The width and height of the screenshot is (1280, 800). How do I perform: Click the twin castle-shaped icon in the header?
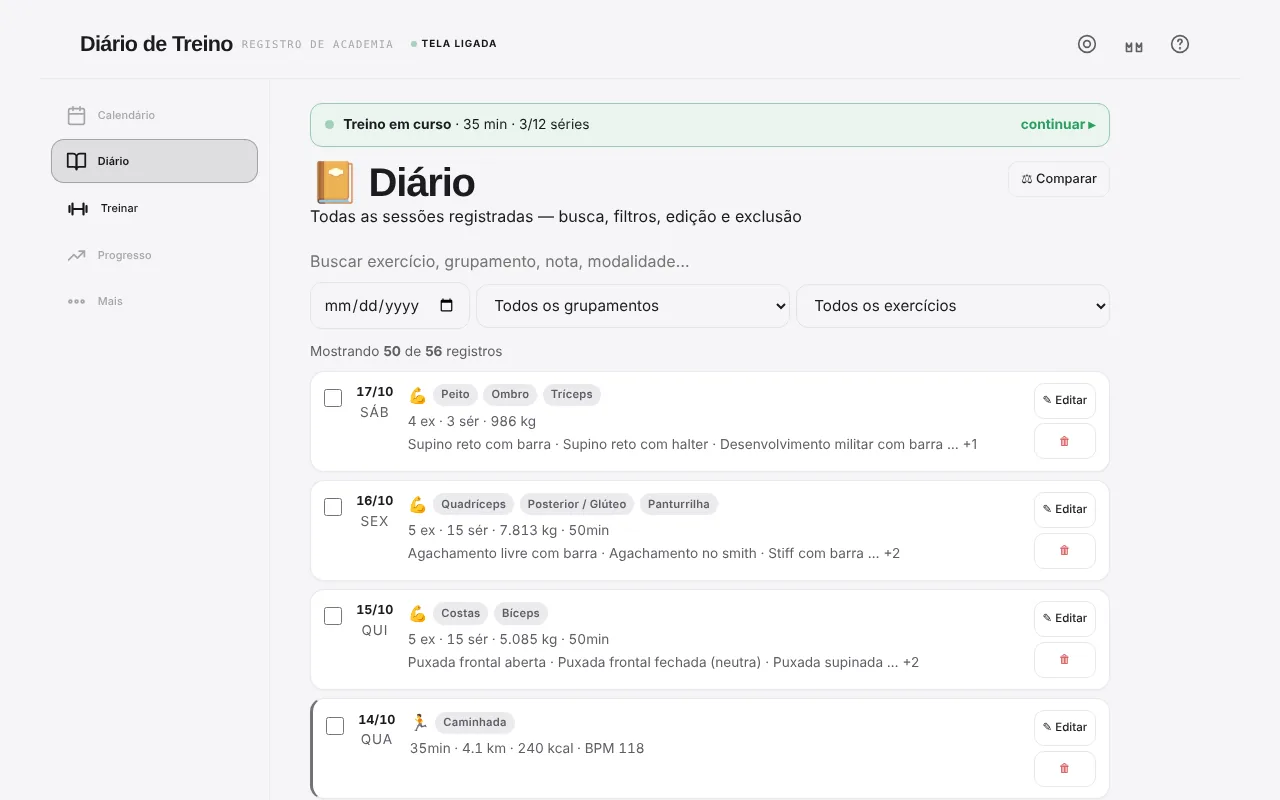click(1133, 47)
